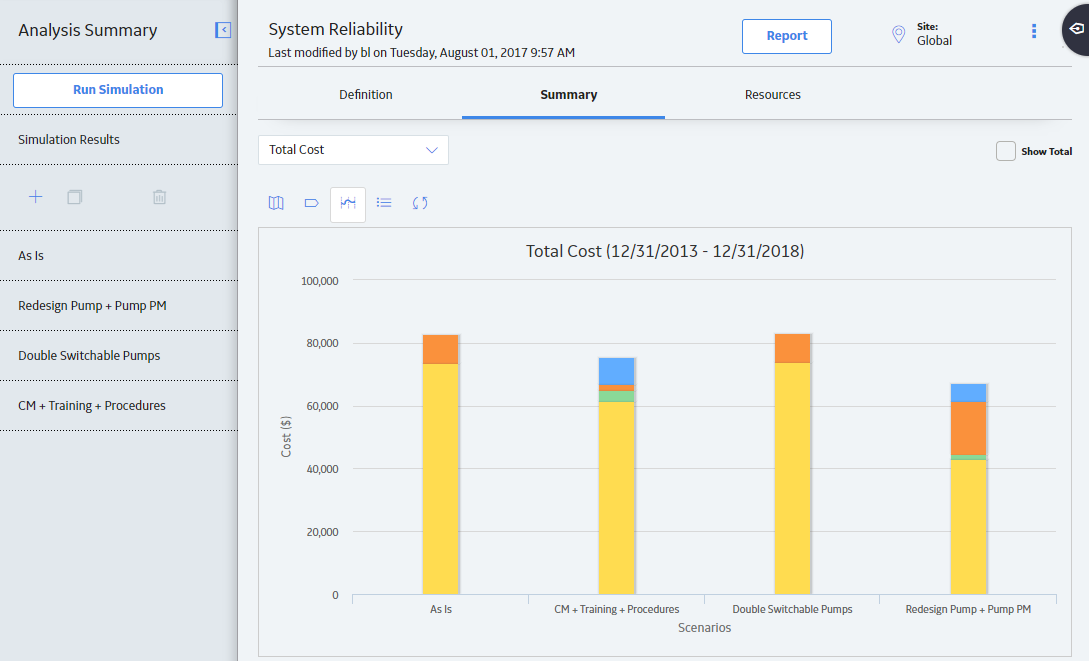This screenshot has height=661, width=1089.
Task: Open the Resources tab
Action: pyautogui.click(x=772, y=94)
